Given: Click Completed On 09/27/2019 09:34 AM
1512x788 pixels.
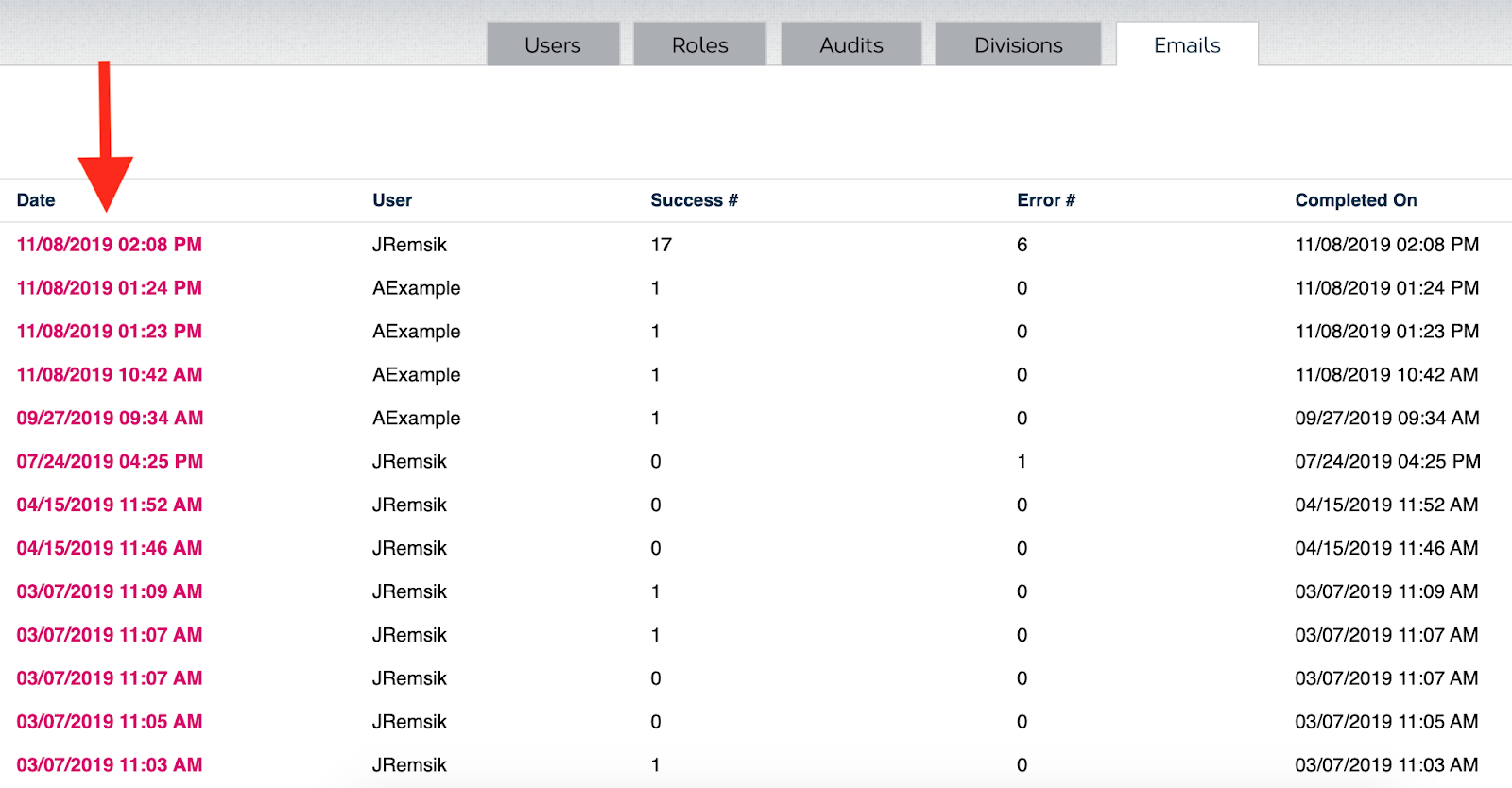Looking at the screenshot, I should [x=1386, y=419].
